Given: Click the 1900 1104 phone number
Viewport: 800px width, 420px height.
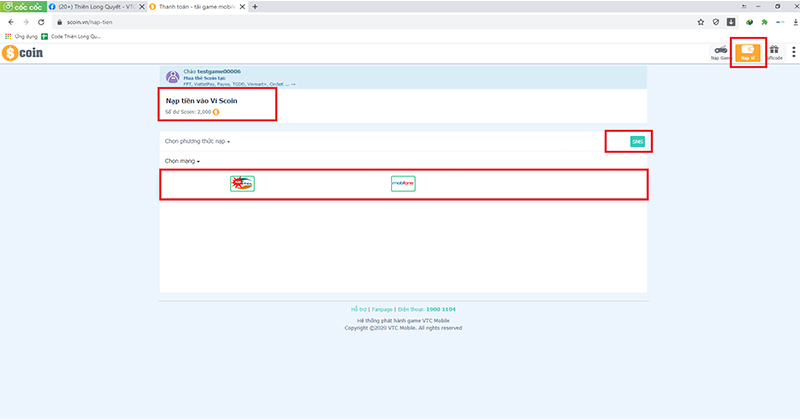Looking at the screenshot, I should click(x=441, y=309).
